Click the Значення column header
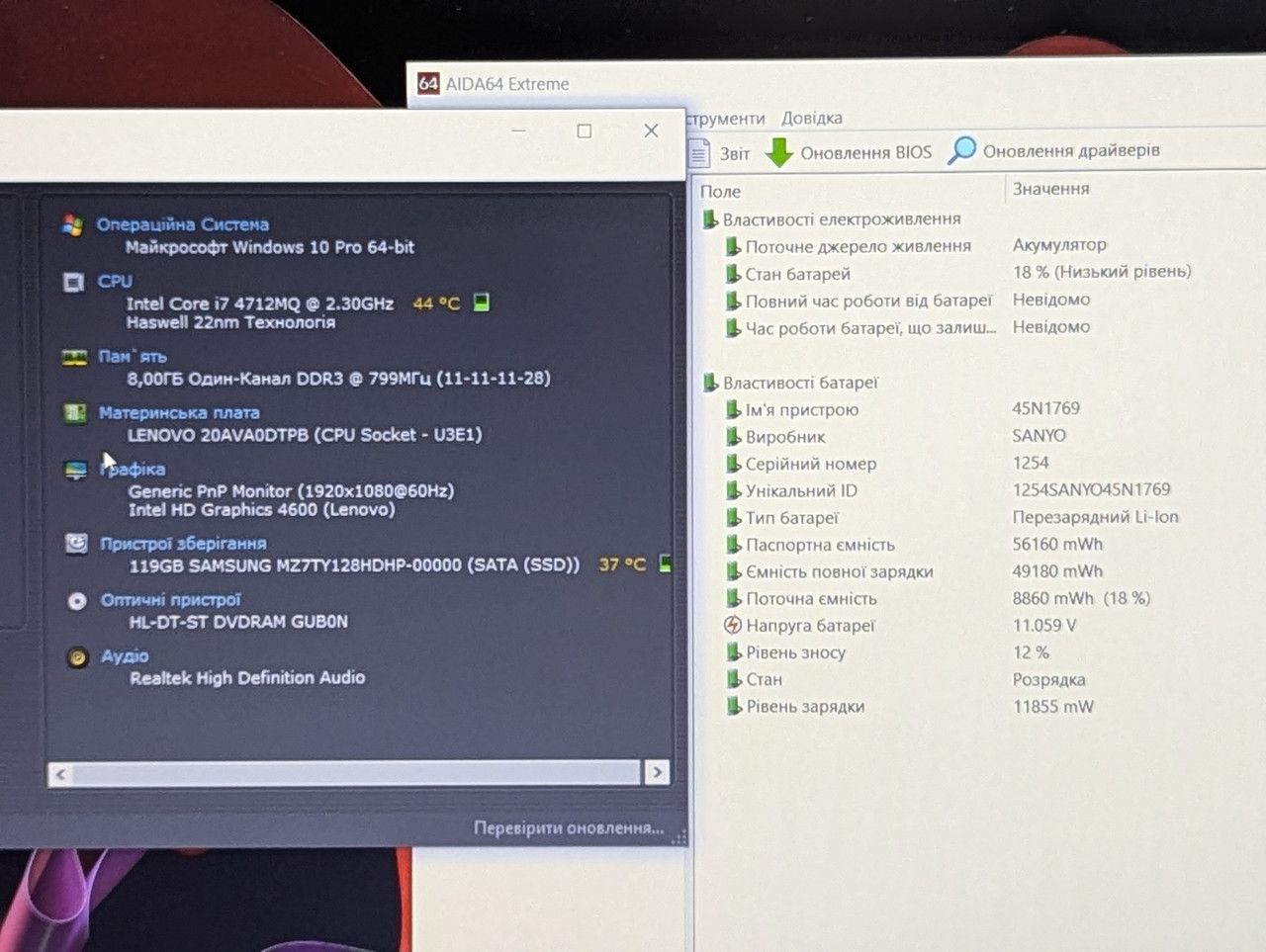1266x952 pixels. click(x=1050, y=189)
